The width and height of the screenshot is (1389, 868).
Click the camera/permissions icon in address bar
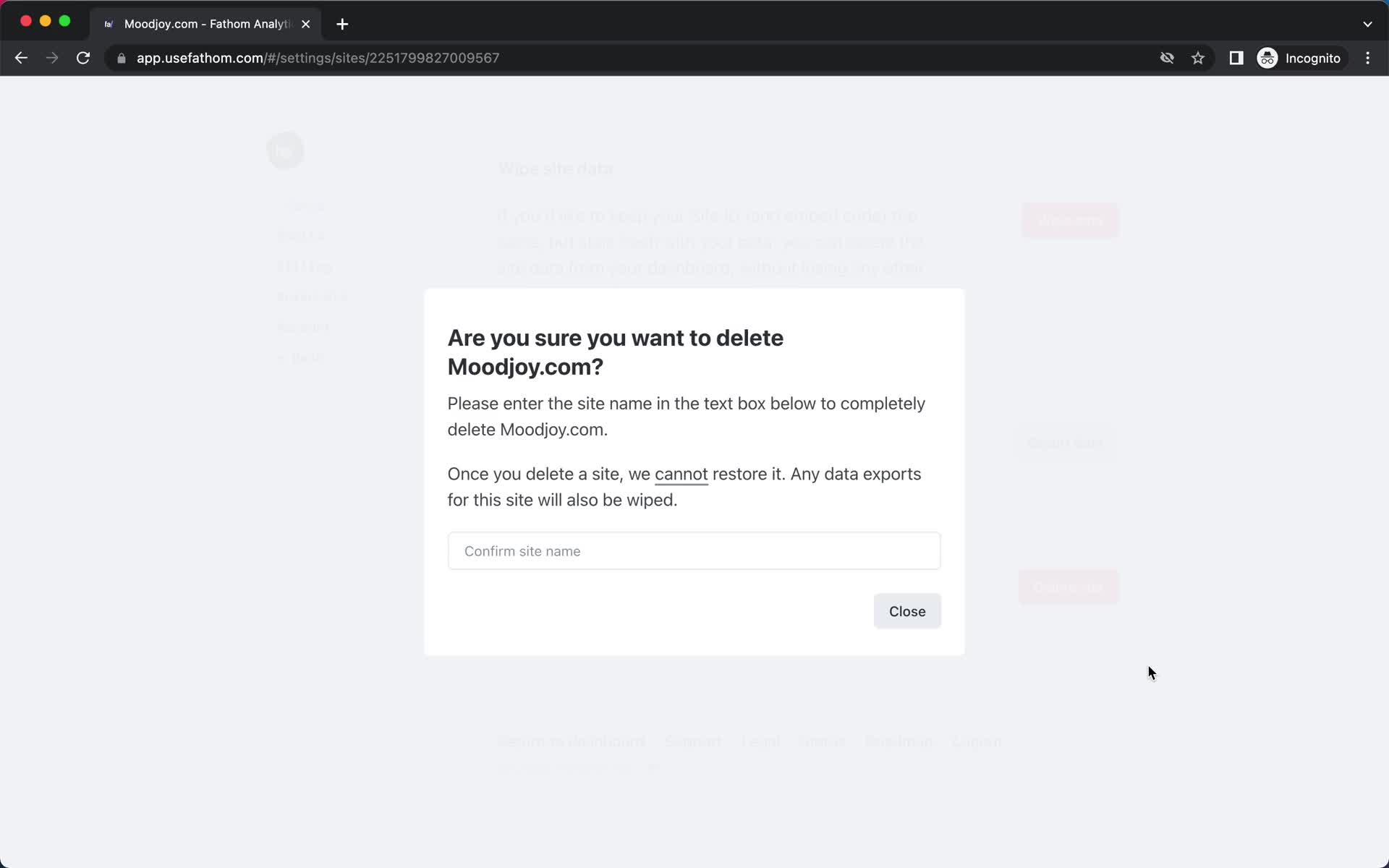1166,58
